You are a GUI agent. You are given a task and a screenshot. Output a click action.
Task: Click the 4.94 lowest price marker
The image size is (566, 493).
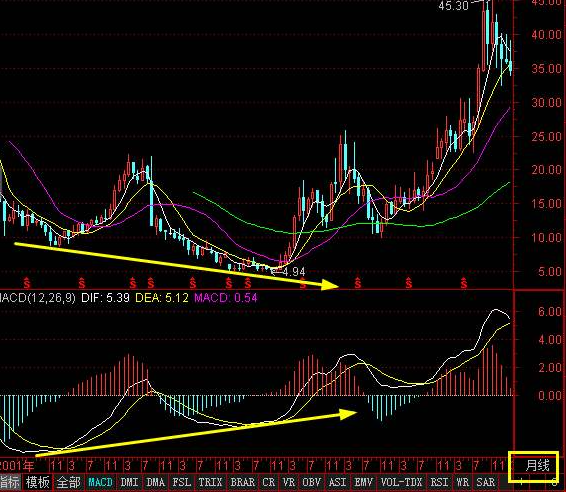click(293, 271)
